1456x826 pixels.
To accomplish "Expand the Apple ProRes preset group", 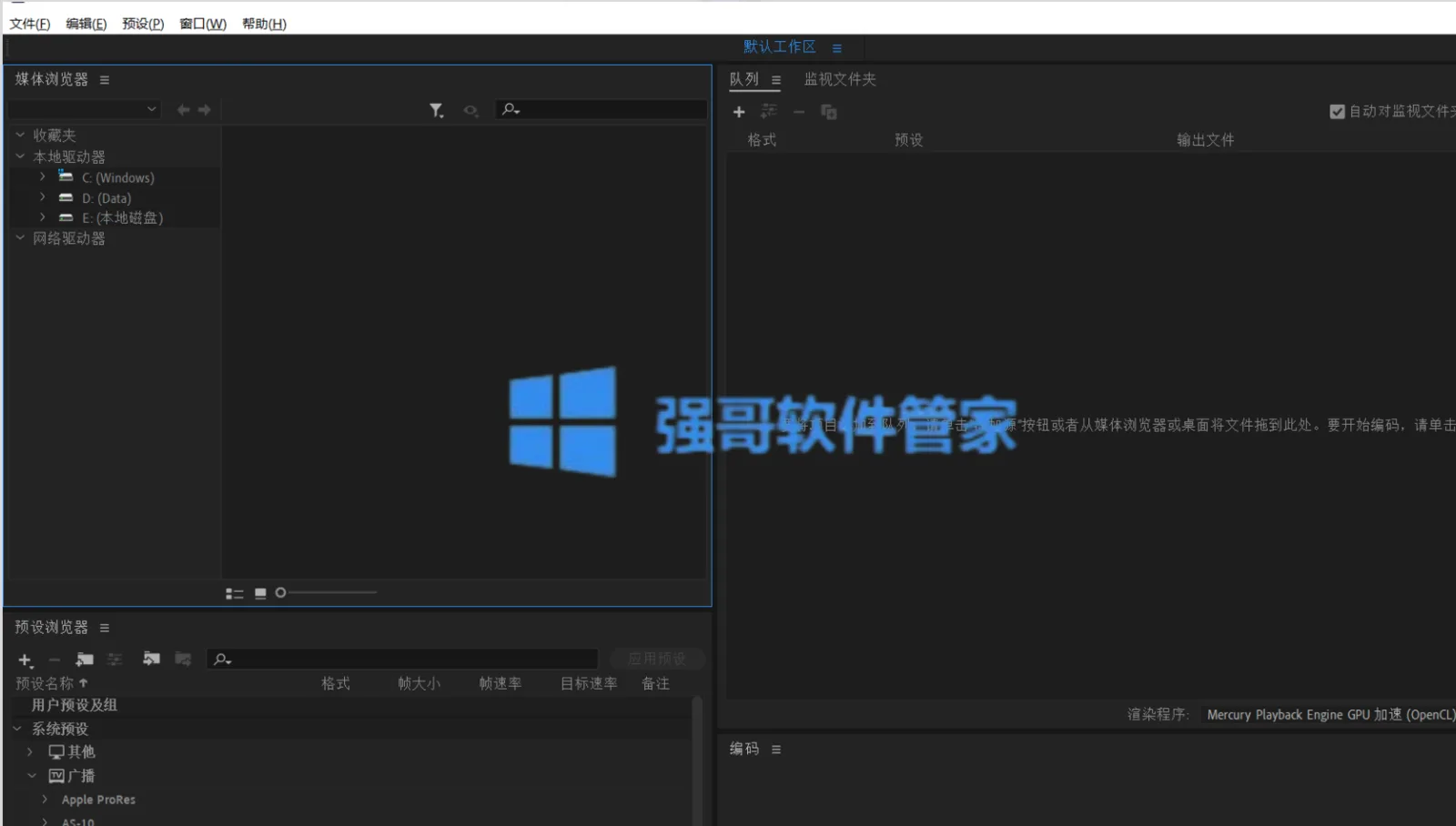I will [44, 799].
